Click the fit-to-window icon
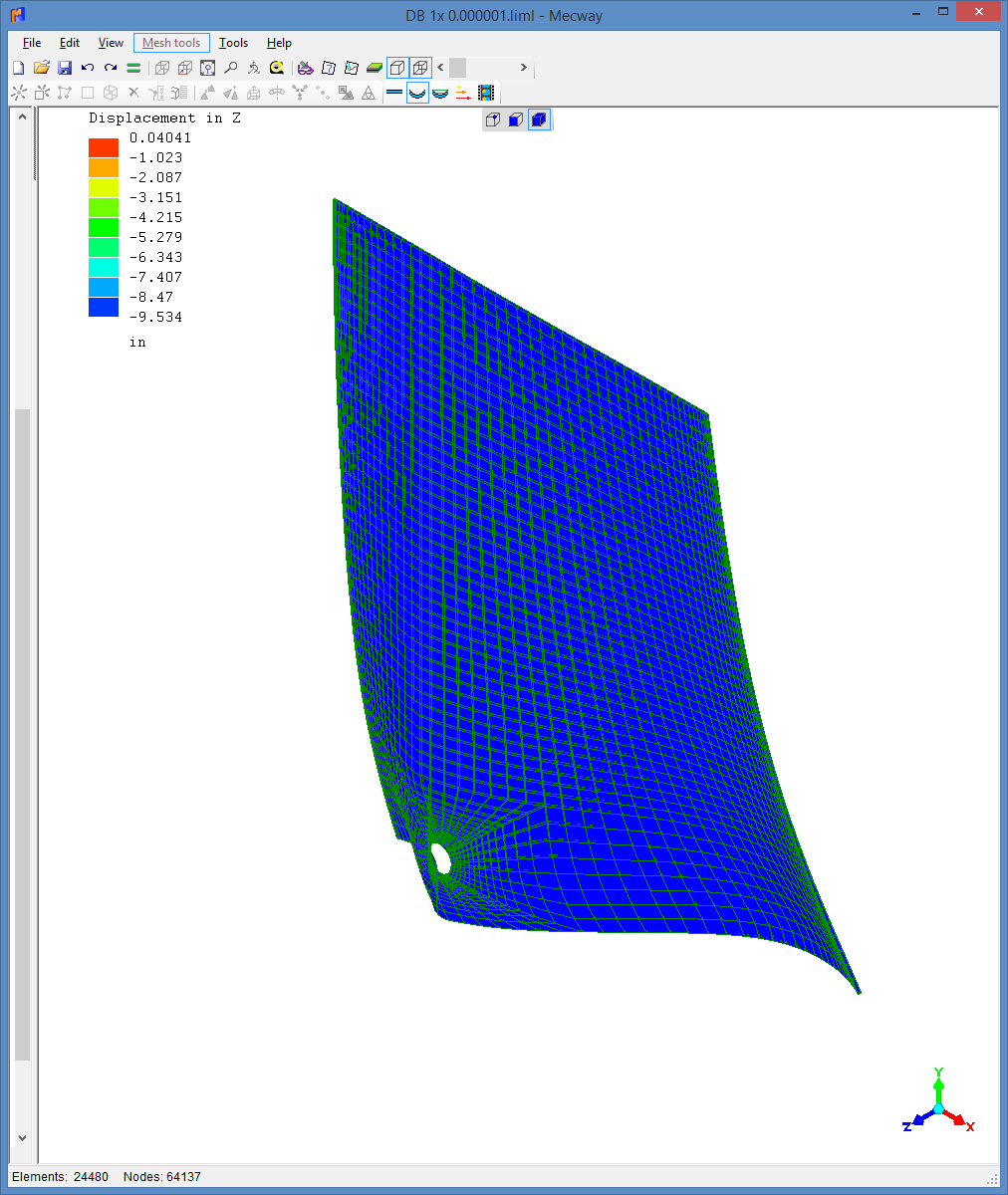The height and width of the screenshot is (1195, 1008). coord(207,68)
